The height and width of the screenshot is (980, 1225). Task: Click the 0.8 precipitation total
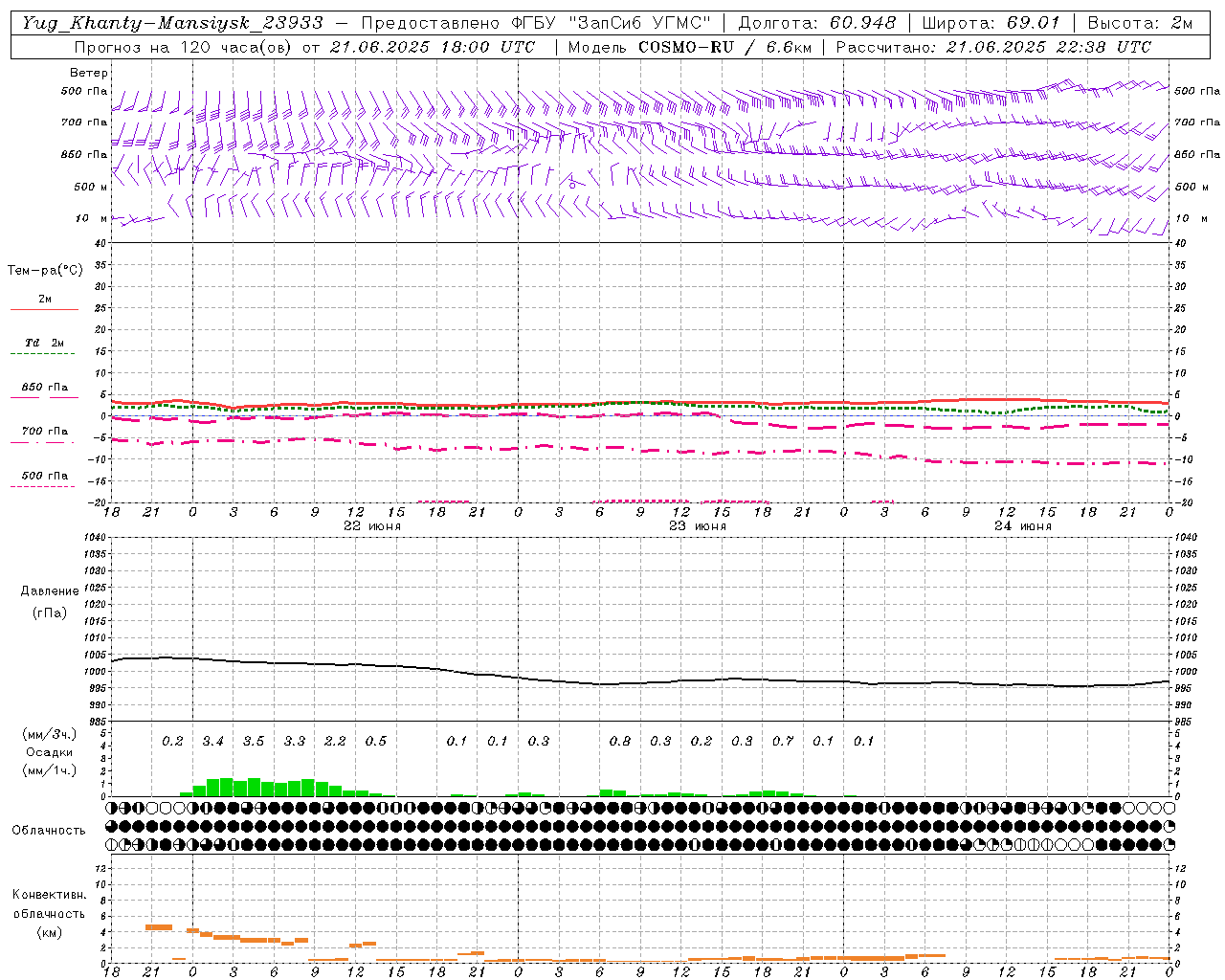[620, 742]
